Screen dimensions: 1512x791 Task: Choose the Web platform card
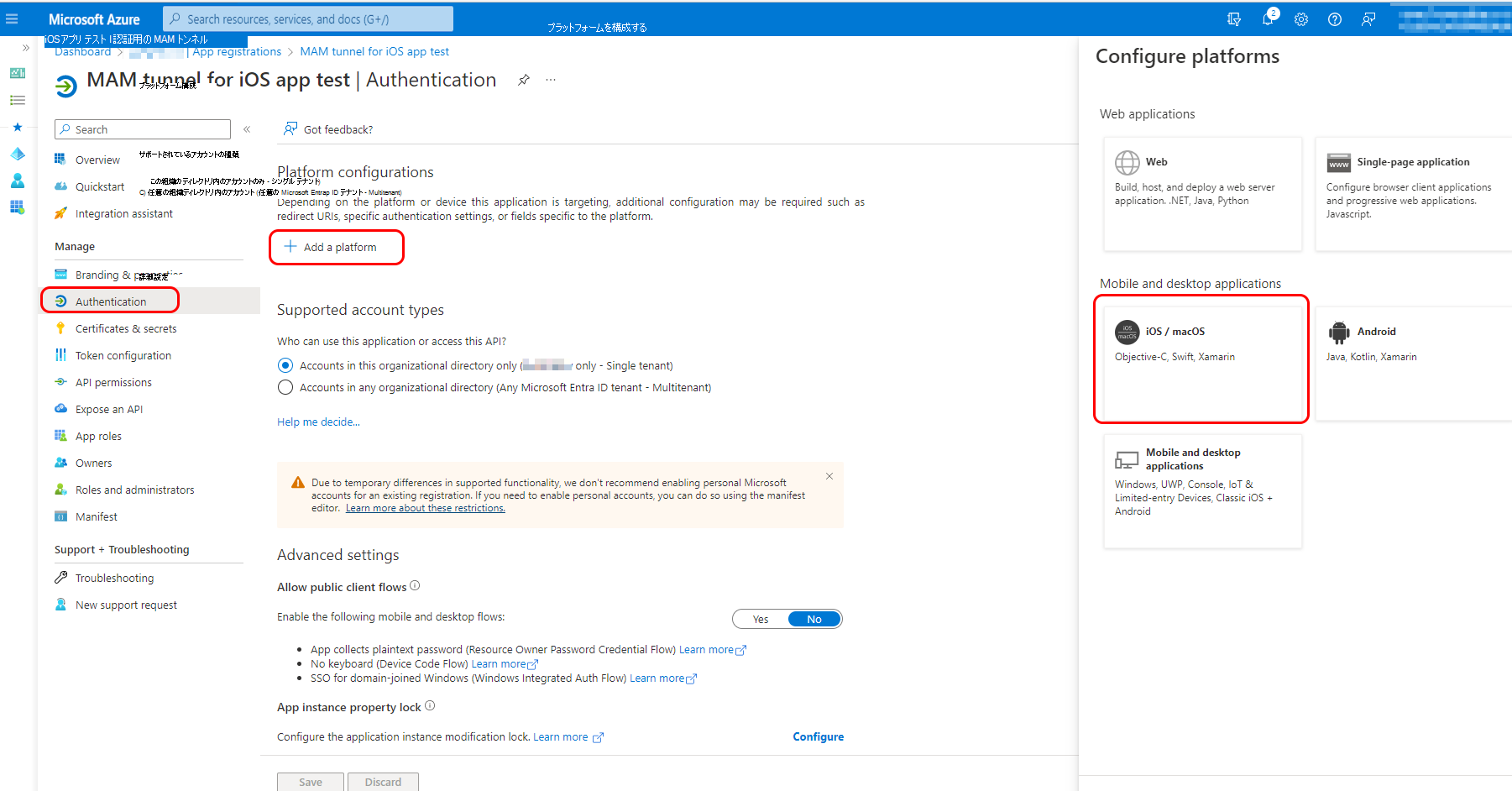click(1202, 194)
